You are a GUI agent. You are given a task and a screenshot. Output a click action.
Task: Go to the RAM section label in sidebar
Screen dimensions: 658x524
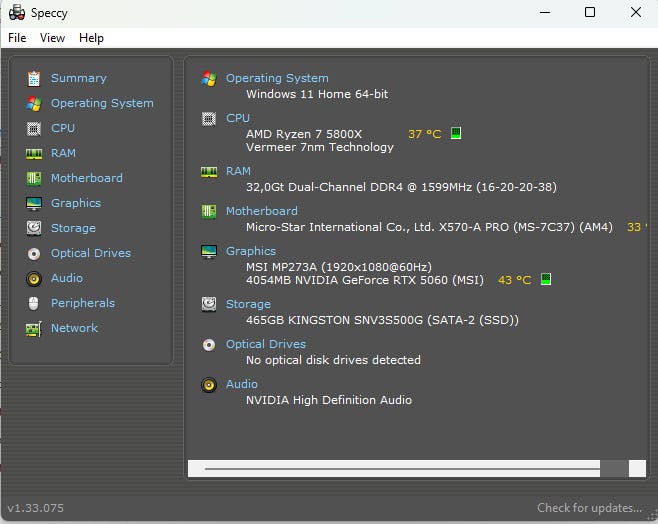click(63, 153)
